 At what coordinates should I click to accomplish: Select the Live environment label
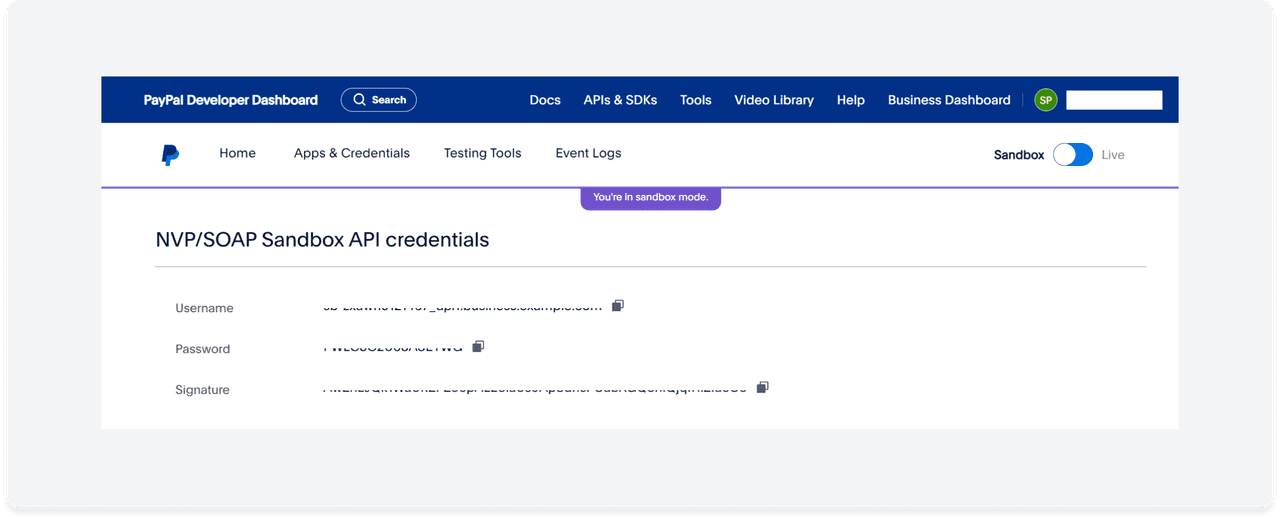pos(1113,155)
